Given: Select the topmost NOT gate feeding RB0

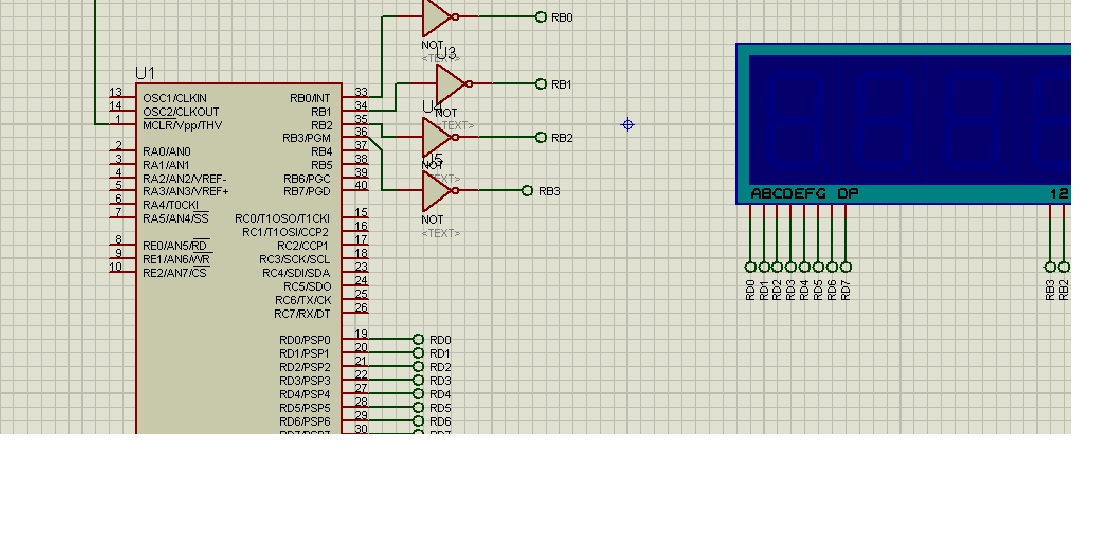Looking at the screenshot, I should (x=439, y=16).
